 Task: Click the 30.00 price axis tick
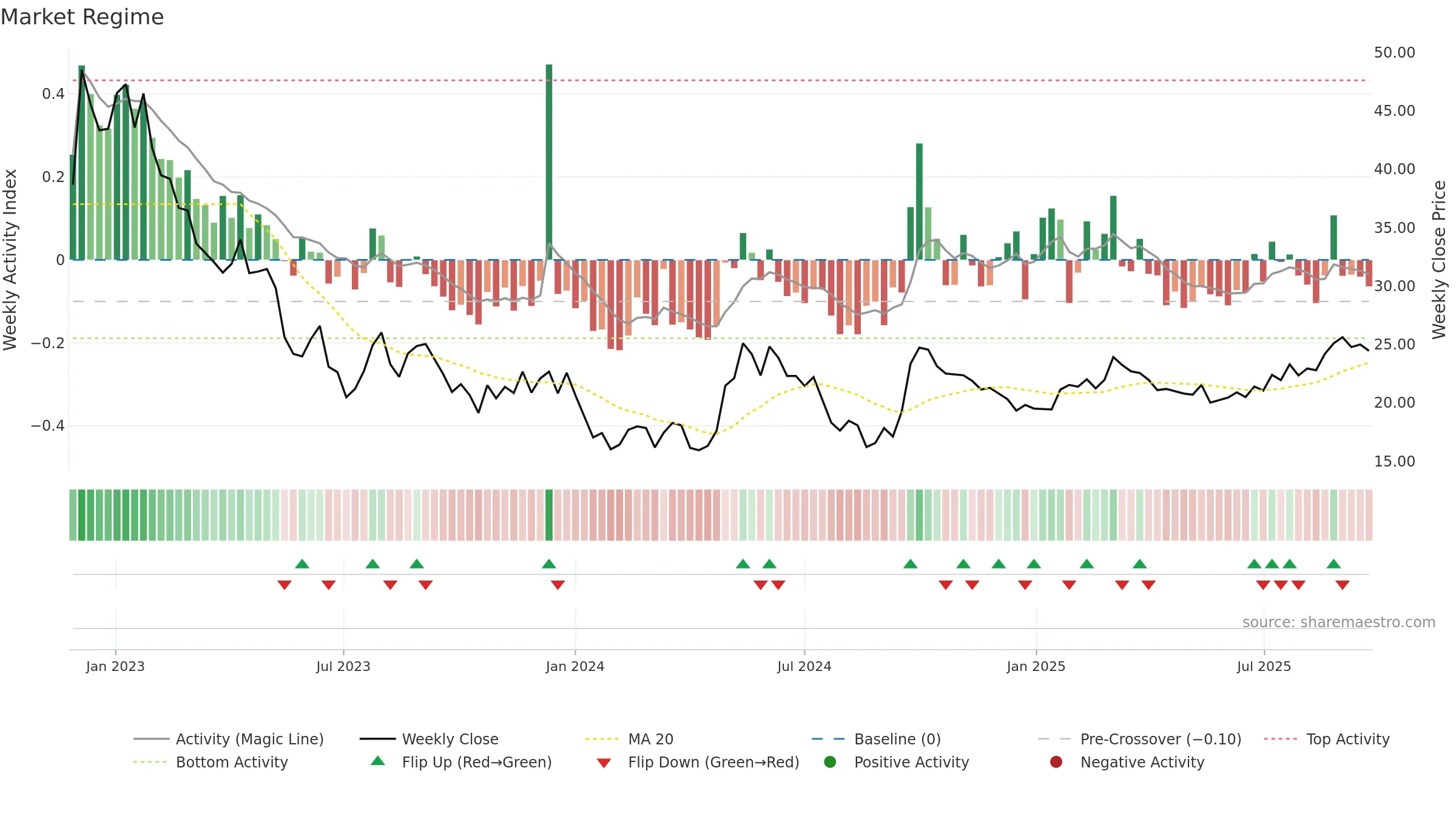(1395, 286)
